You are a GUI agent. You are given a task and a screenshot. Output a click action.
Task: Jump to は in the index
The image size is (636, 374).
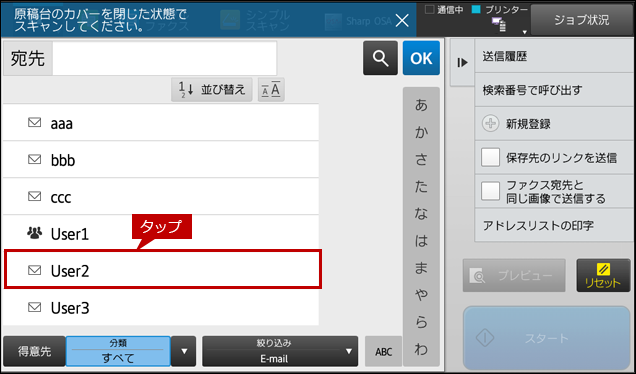coord(421,241)
